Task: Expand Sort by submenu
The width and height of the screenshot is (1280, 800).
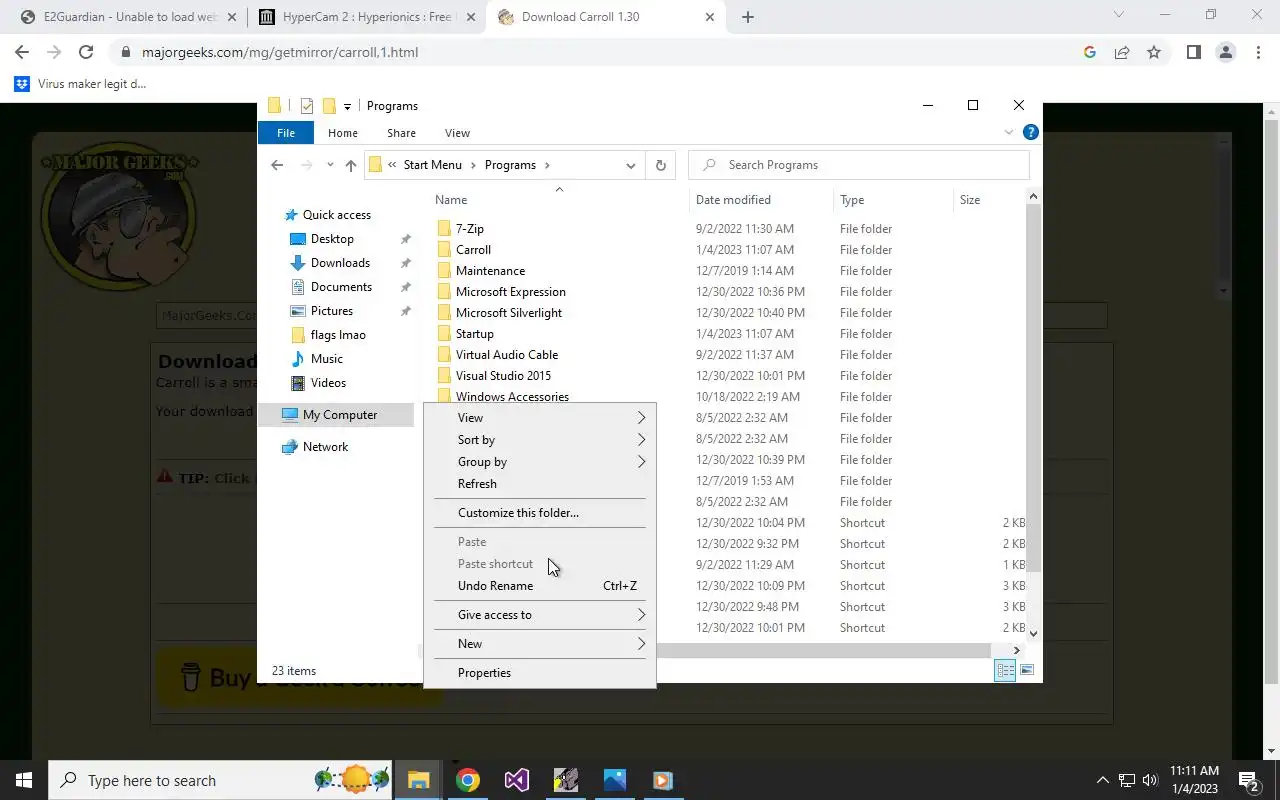Action: click(541, 440)
